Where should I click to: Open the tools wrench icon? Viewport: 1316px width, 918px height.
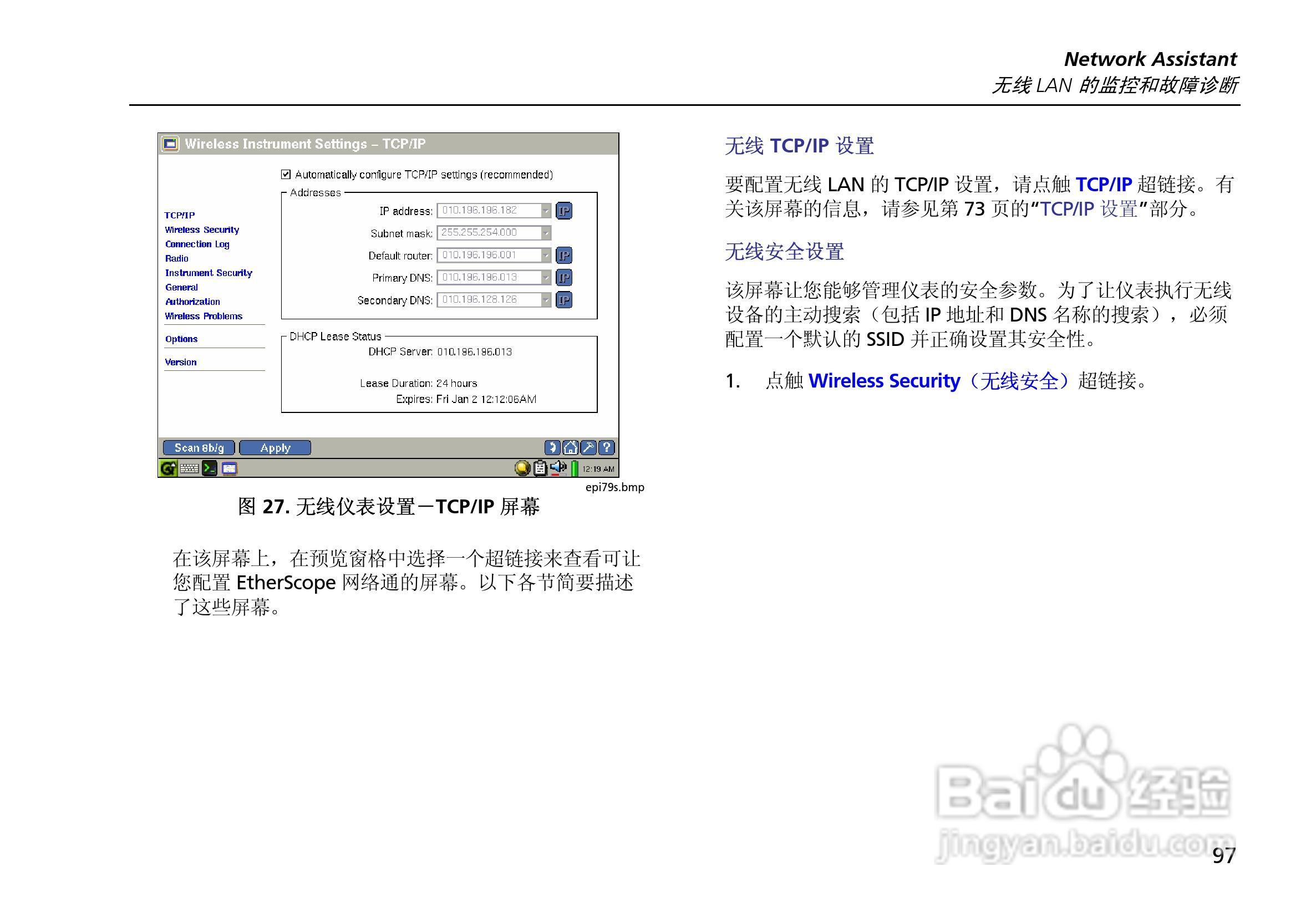tap(588, 447)
